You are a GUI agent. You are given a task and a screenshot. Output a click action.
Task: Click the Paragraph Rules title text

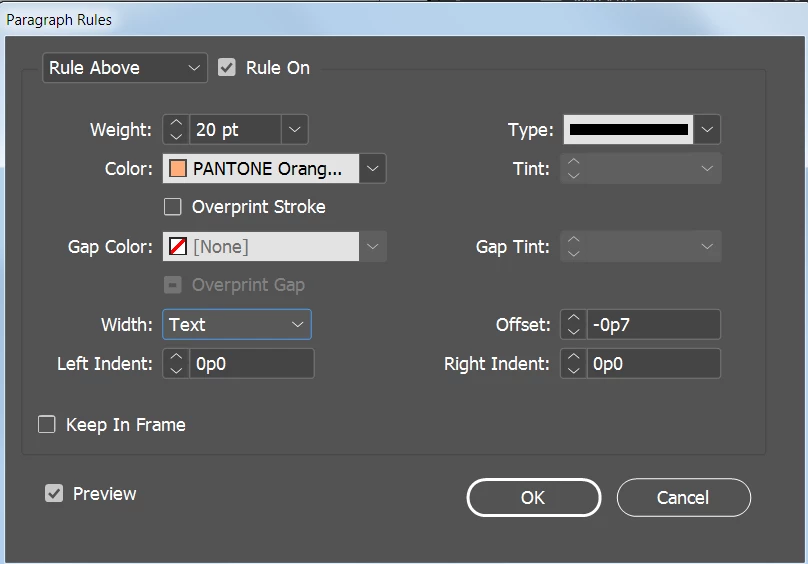[x=59, y=20]
